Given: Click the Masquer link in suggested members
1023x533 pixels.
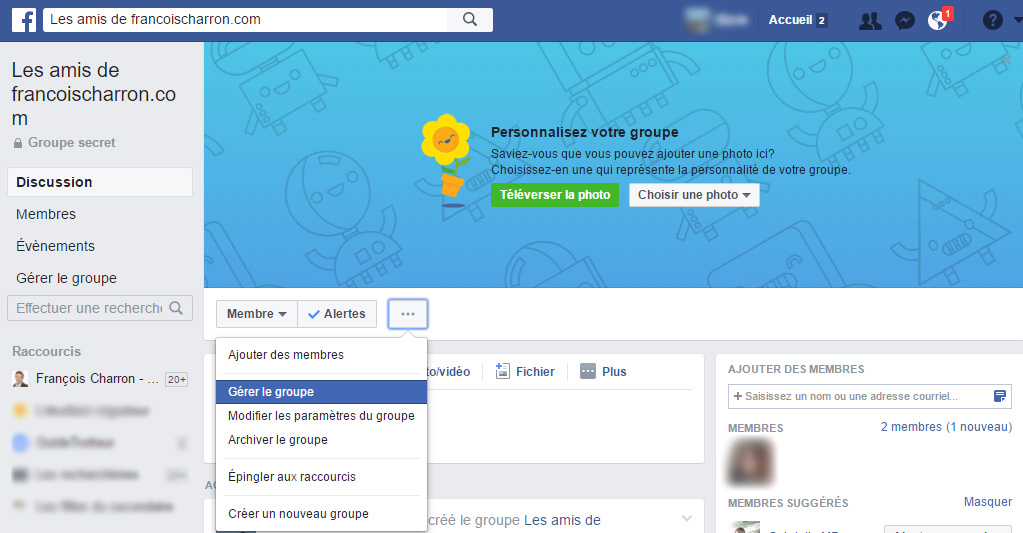Looking at the screenshot, I should [987, 502].
